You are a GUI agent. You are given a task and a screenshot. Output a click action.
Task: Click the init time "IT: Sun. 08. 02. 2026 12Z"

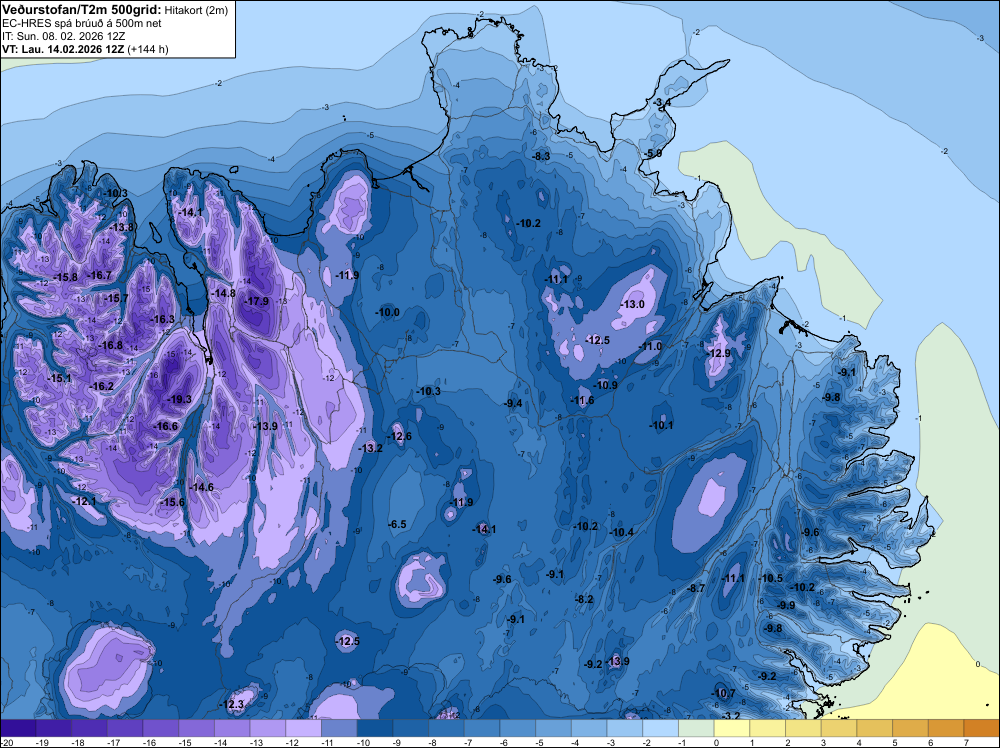pos(64,36)
